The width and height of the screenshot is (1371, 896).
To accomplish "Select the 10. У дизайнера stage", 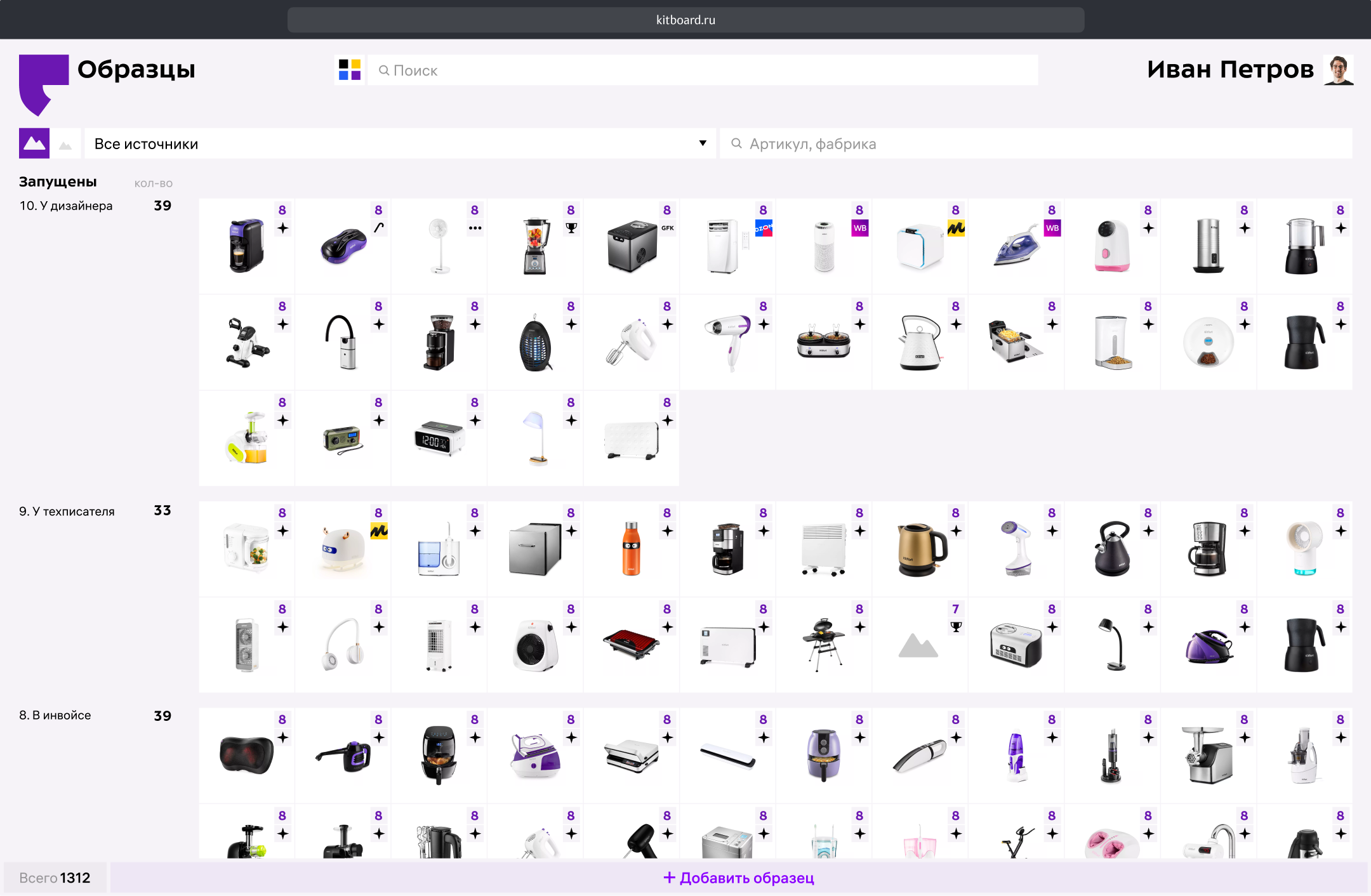I will pyautogui.click(x=66, y=206).
